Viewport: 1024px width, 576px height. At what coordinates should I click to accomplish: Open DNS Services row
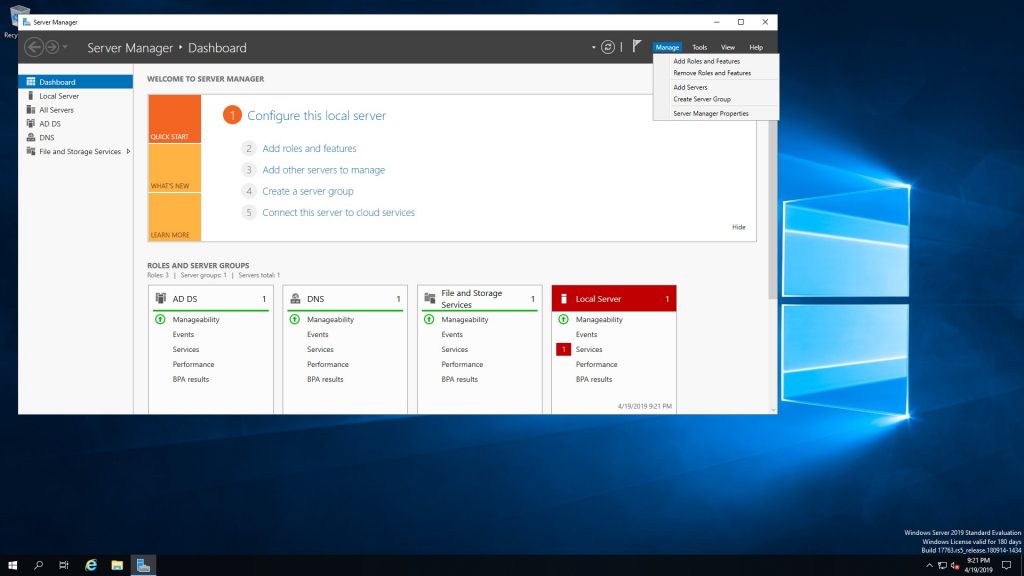pos(320,349)
